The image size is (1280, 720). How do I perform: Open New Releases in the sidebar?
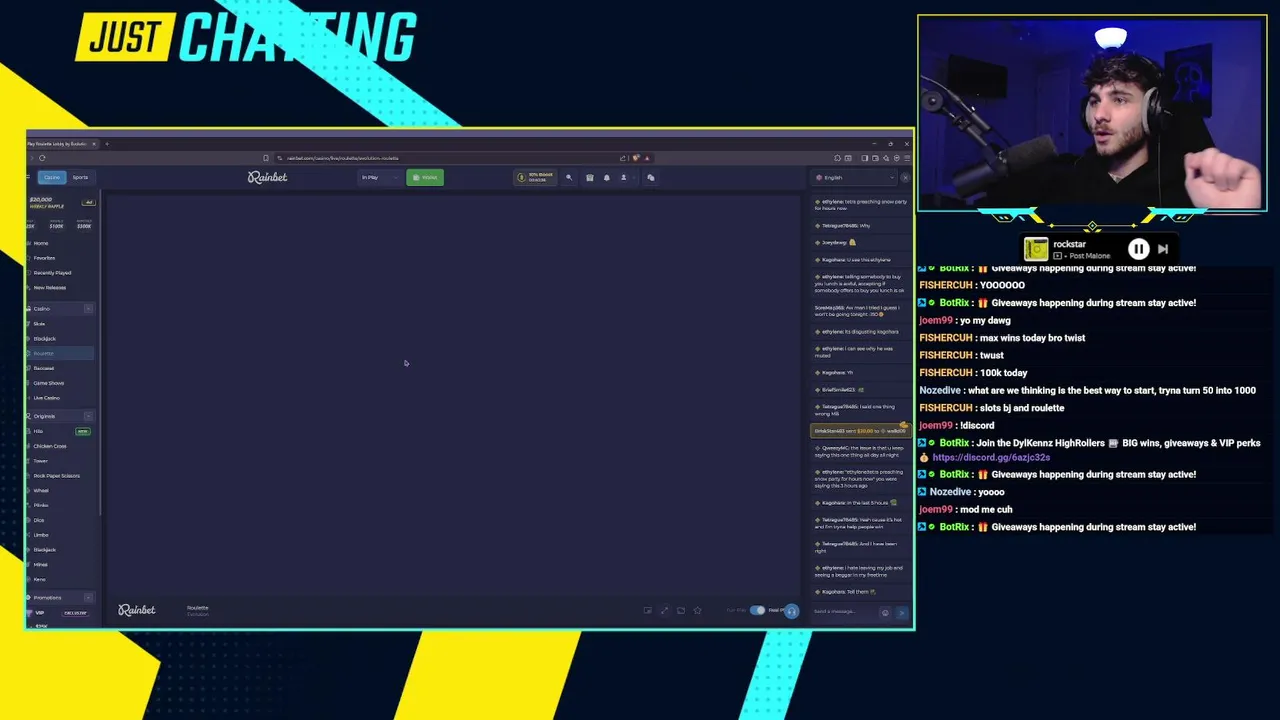click(x=50, y=287)
